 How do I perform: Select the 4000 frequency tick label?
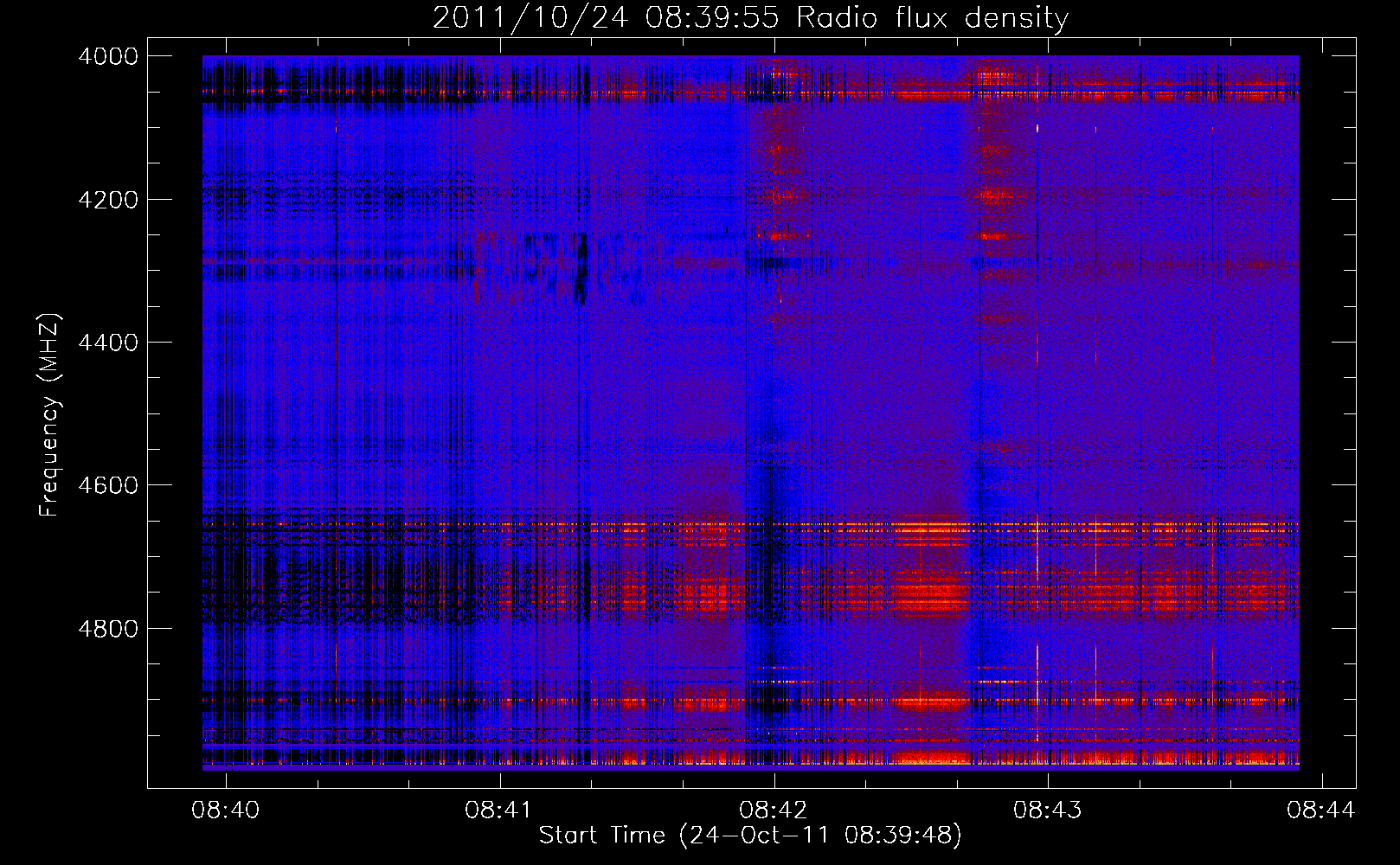pos(108,56)
